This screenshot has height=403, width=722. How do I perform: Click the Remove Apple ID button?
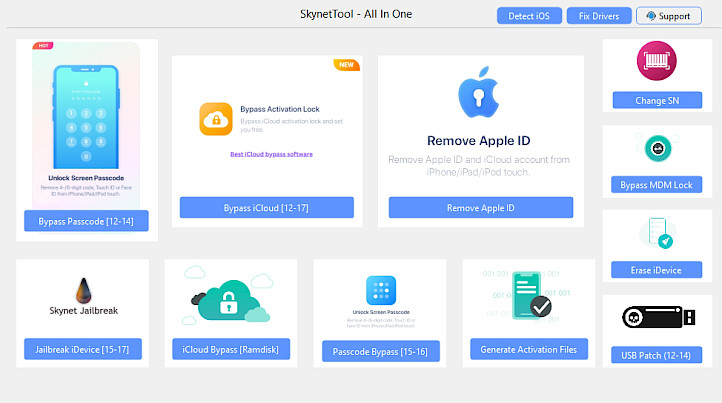[481, 208]
